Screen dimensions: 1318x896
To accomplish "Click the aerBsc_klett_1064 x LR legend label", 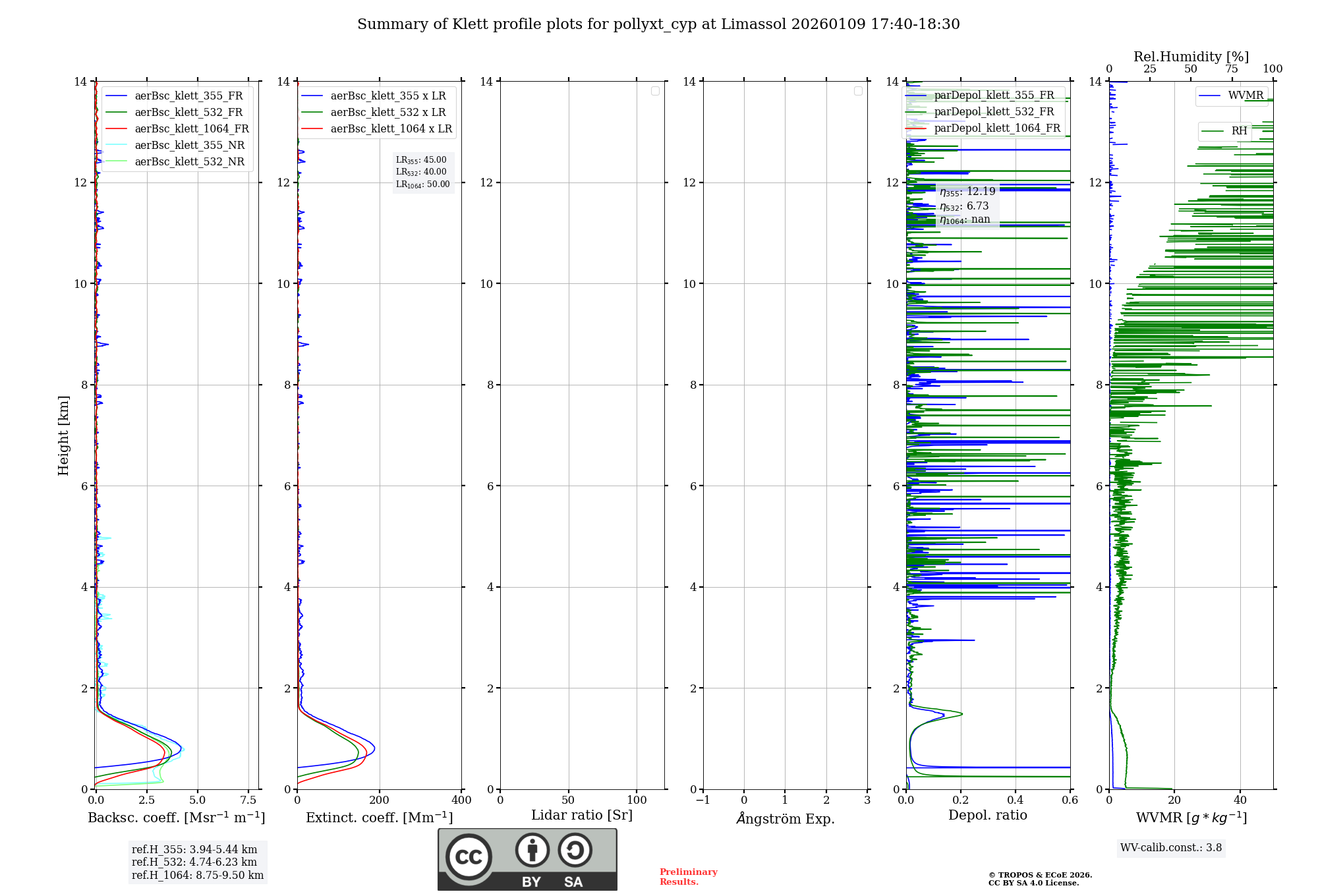I will tap(391, 129).
